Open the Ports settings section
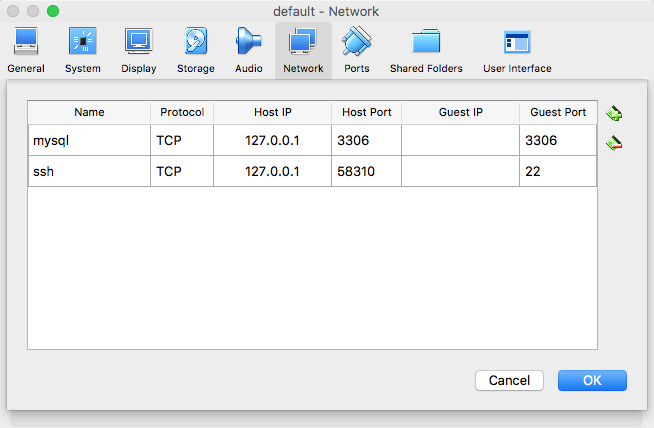This screenshot has height=428, width=654. pos(356,50)
